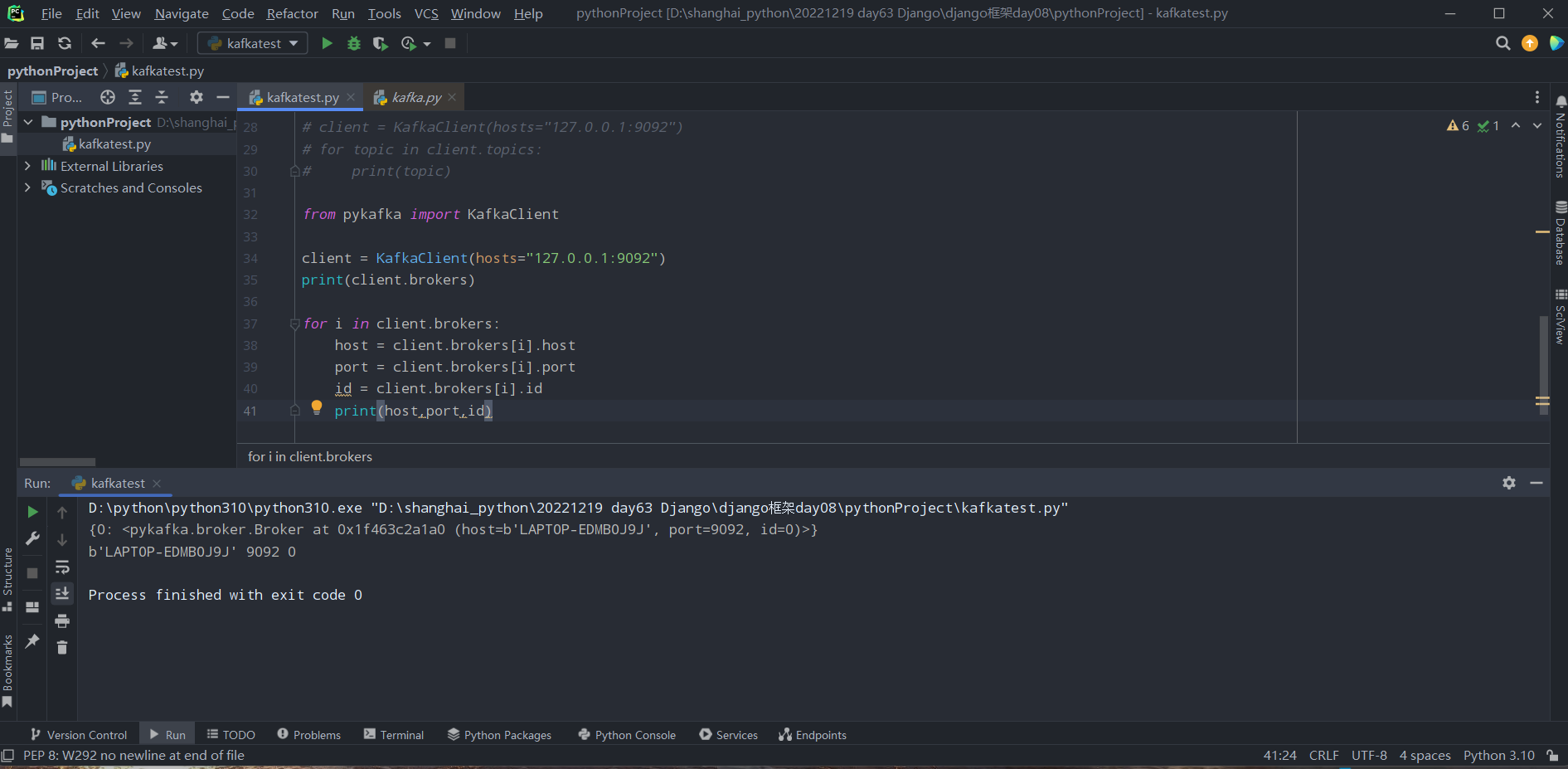This screenshot has width=1568, height=769.
Task: Open Python Packages tool window
Action: point(499,735)
